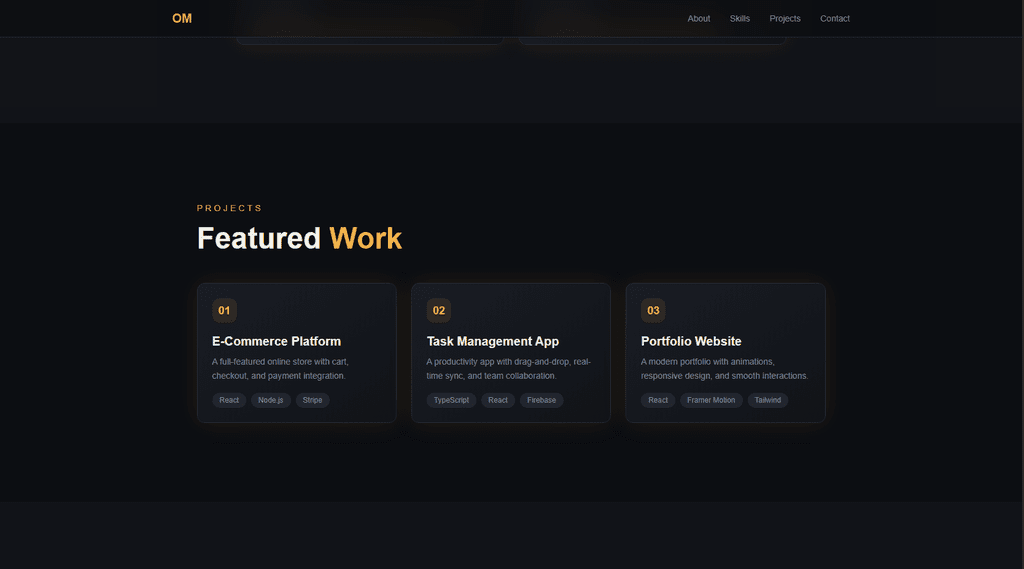Click the Stripe tag

coord(312,400)
